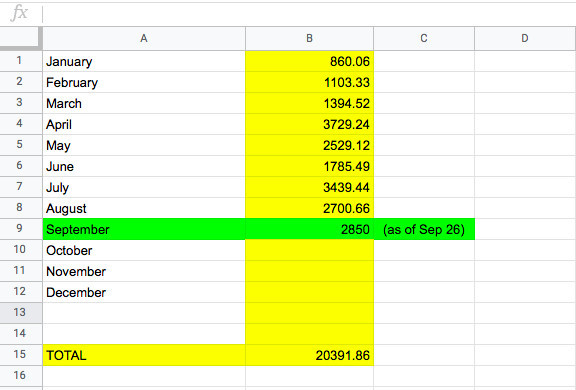Select the 2850 September value cell
The image size is (576, 390).
(310, 229)
